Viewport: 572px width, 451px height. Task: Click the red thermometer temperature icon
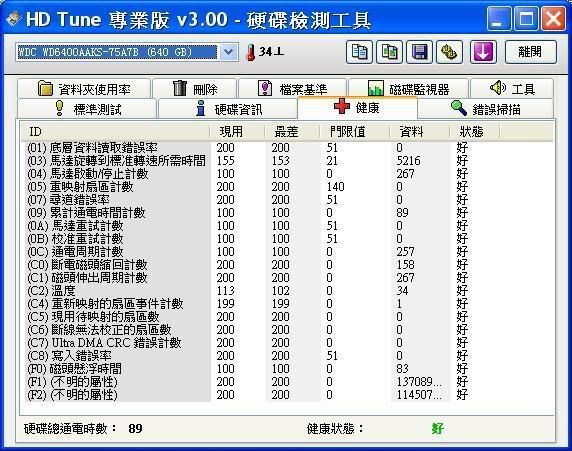click(251, 53)
